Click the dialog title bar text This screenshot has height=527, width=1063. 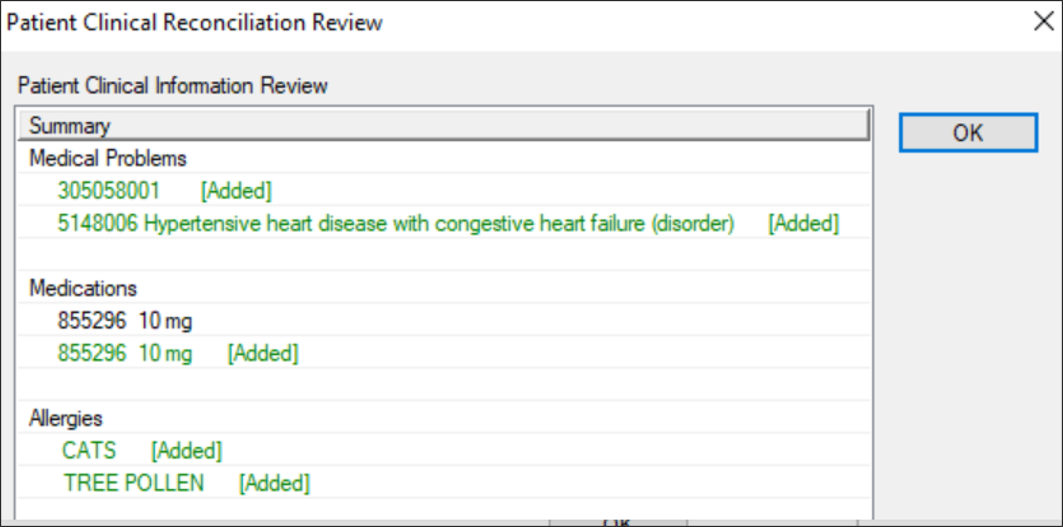click(195, 23)
